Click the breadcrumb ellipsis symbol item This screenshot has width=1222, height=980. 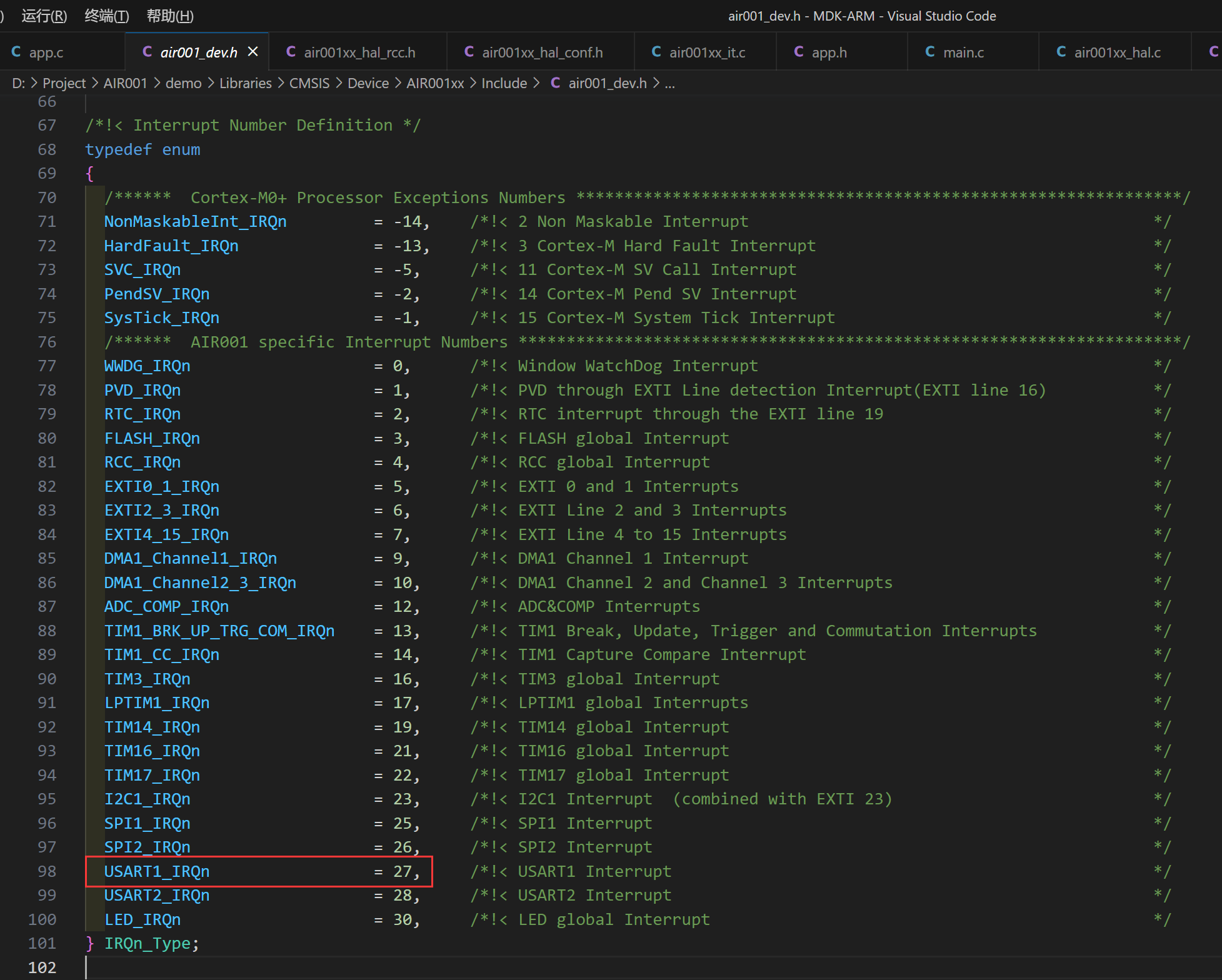tap(669, 83)
